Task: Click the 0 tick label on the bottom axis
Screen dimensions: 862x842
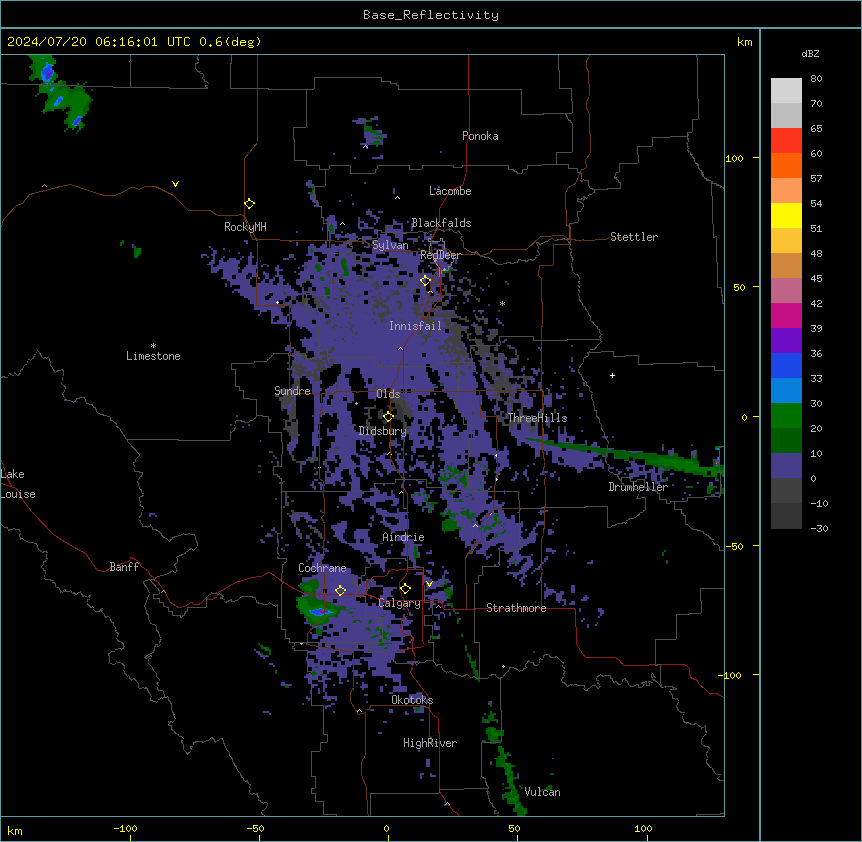Action: pos(386,829)
